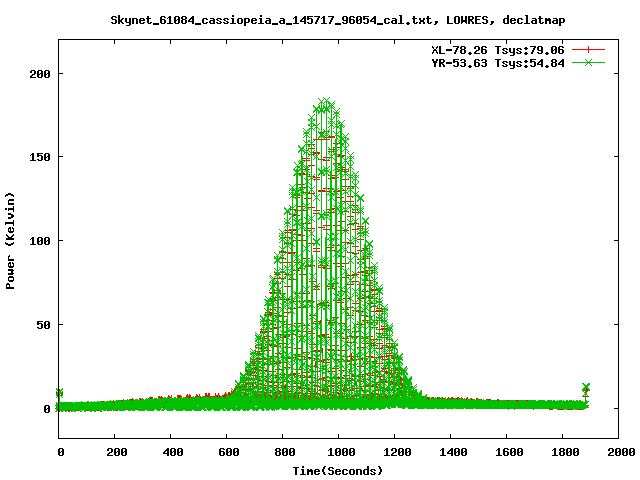Viewport: 640px width, 480px height.
Task: Click the red XL legend line sample
Action: pyautogui.click(x=588, y=49)
